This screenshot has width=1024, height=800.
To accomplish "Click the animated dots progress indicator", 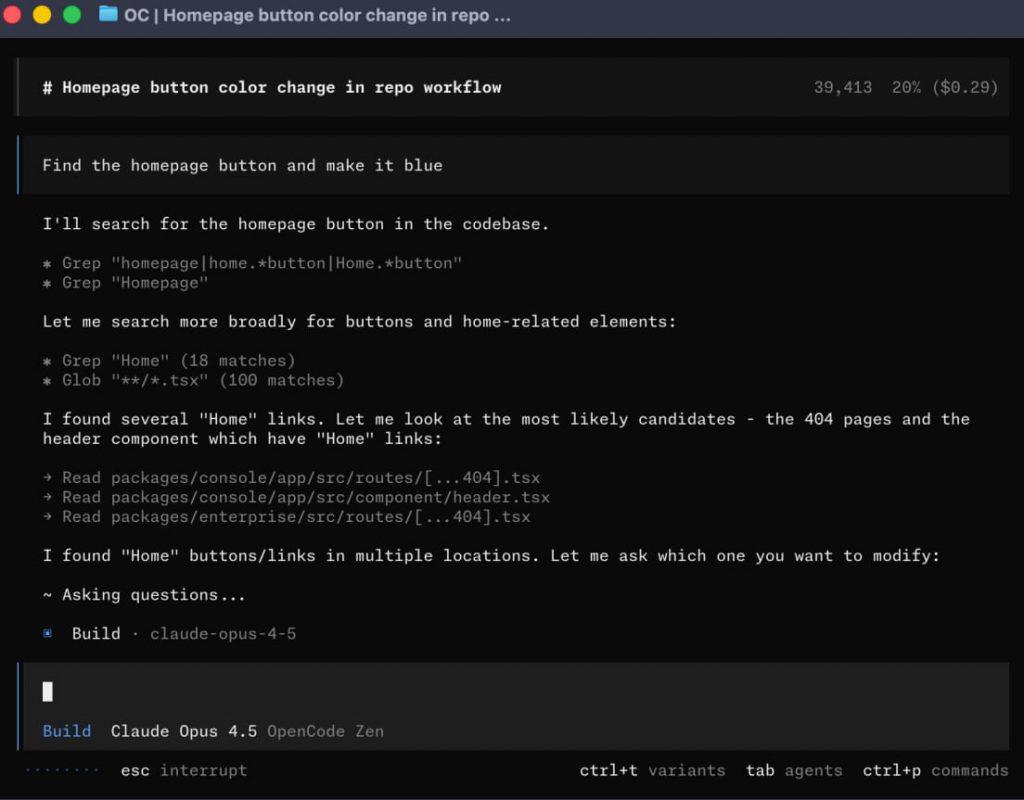I will [x=62, y=770].
